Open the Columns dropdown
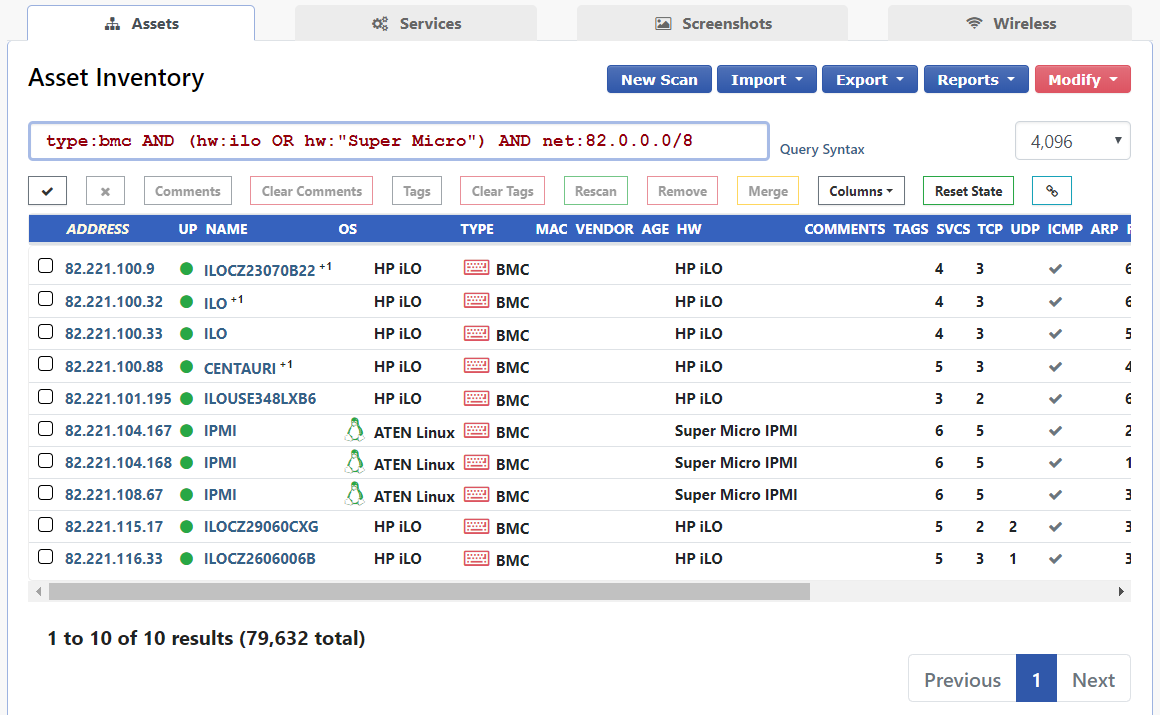The height and width of the screenshot is (715, 1160). [x=861, y=190]
